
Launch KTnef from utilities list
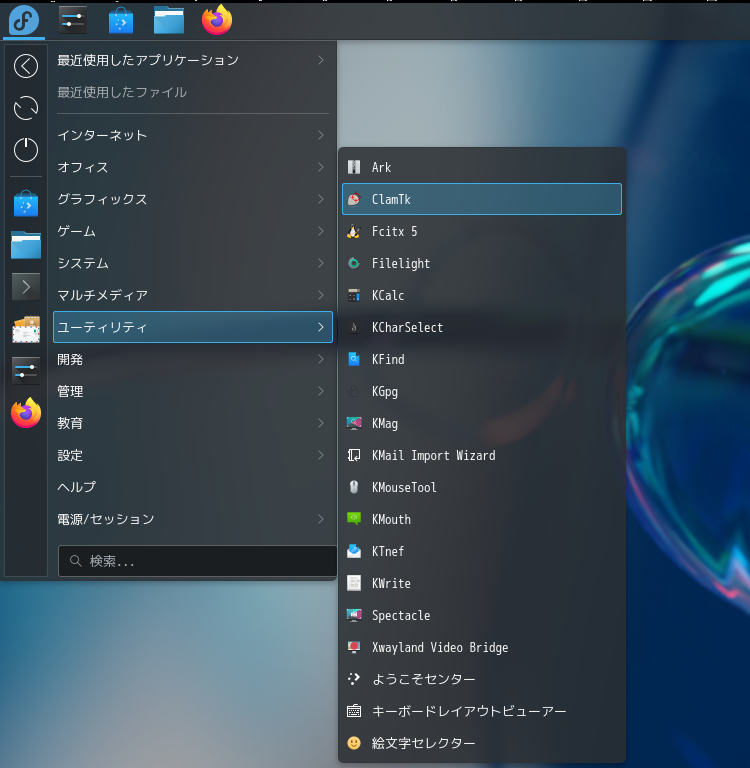click(x=482, y=551)
